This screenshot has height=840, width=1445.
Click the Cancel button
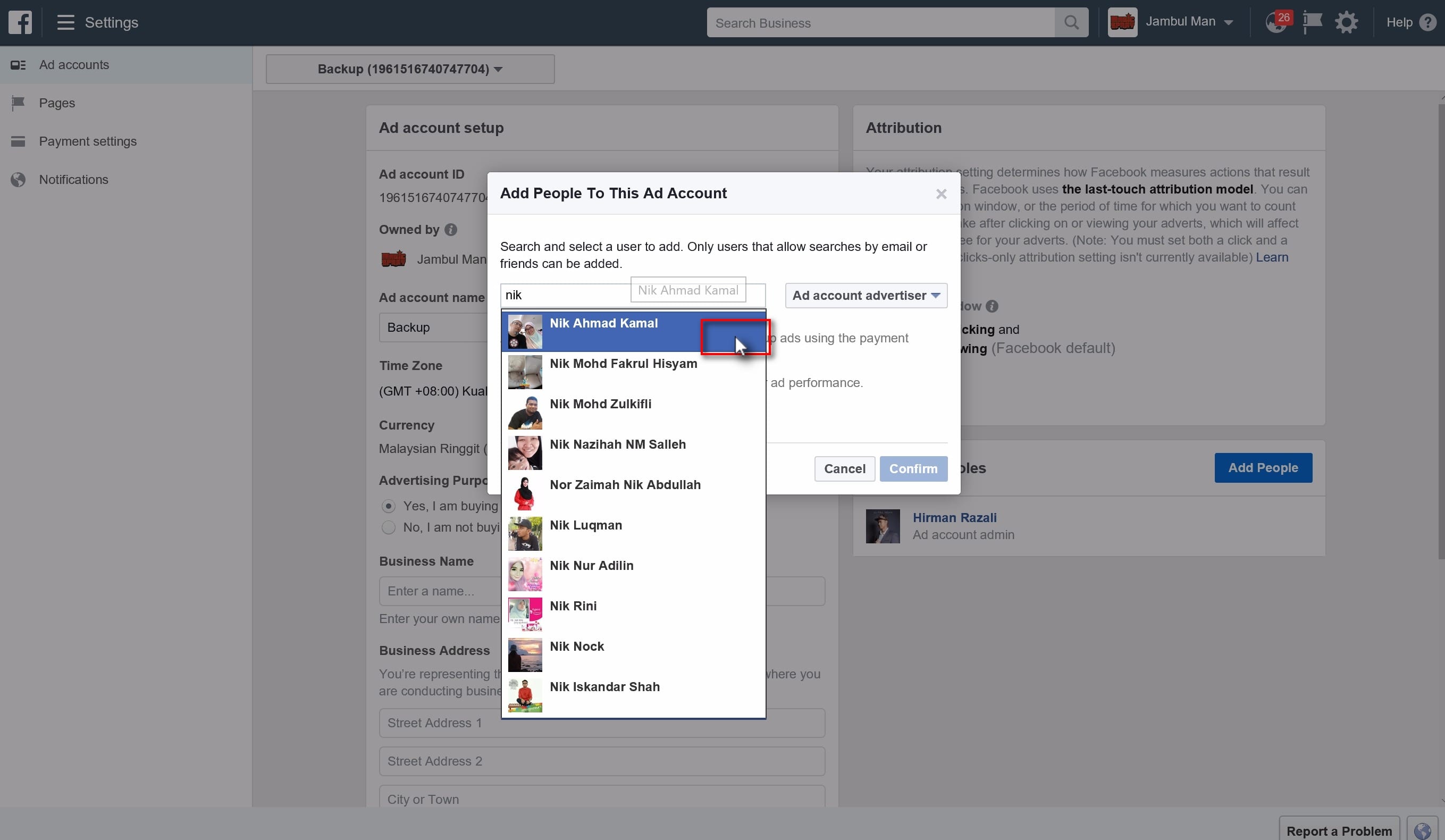(845, 468)
